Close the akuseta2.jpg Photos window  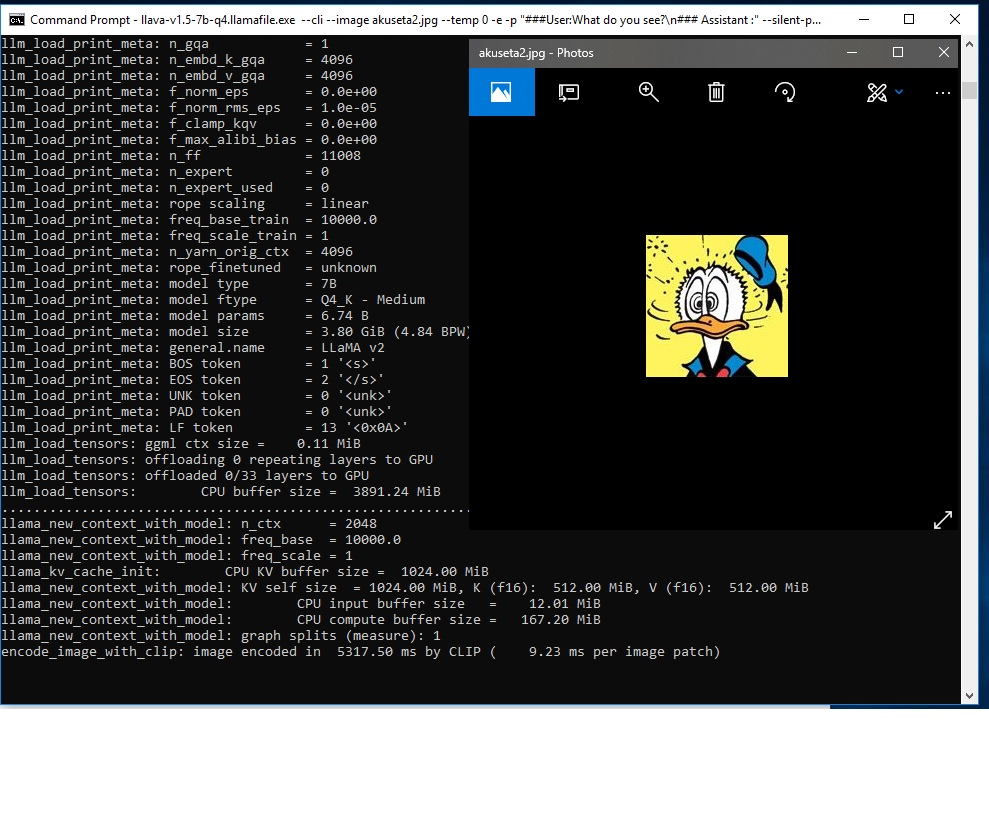click(944, 52)
